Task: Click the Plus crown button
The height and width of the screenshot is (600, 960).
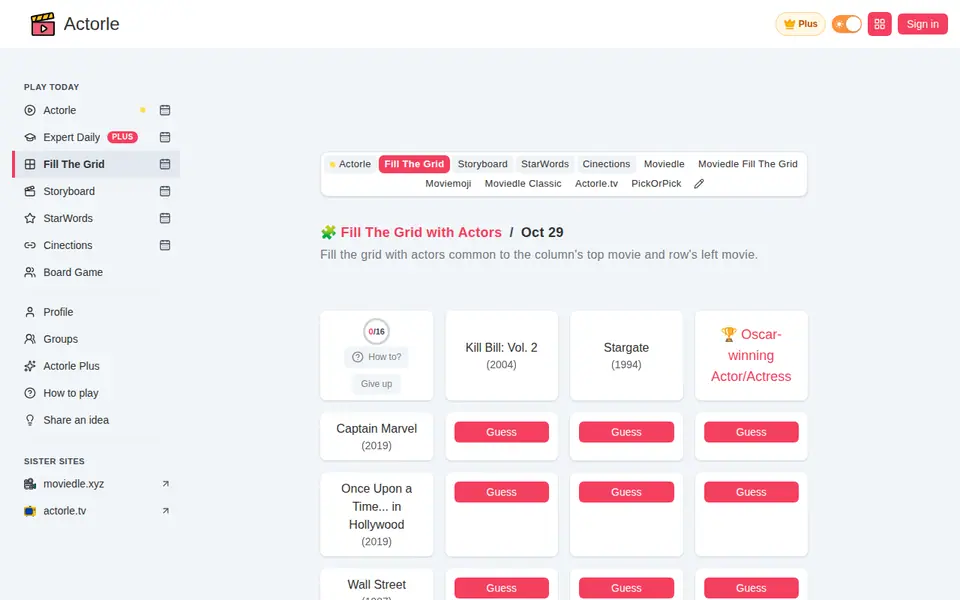Action: [x=800, y=24]
